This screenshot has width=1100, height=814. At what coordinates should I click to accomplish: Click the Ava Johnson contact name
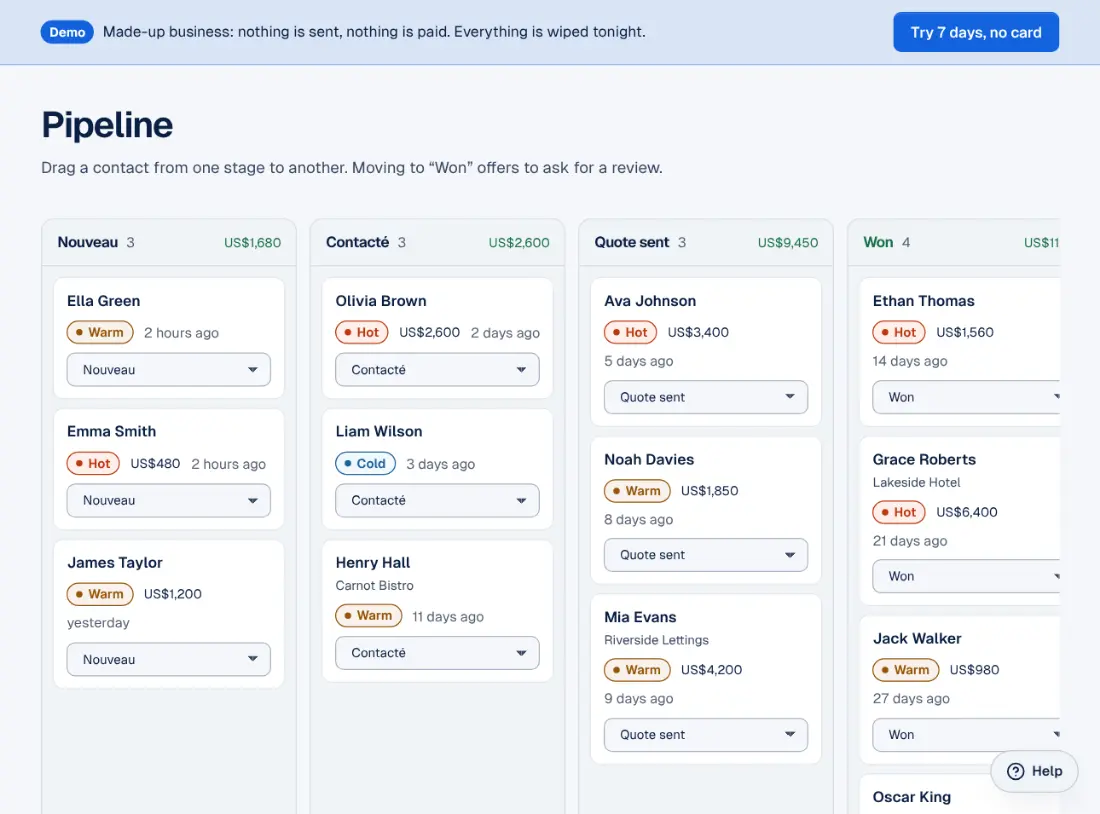pyautogui.click(x=650, y=301)
